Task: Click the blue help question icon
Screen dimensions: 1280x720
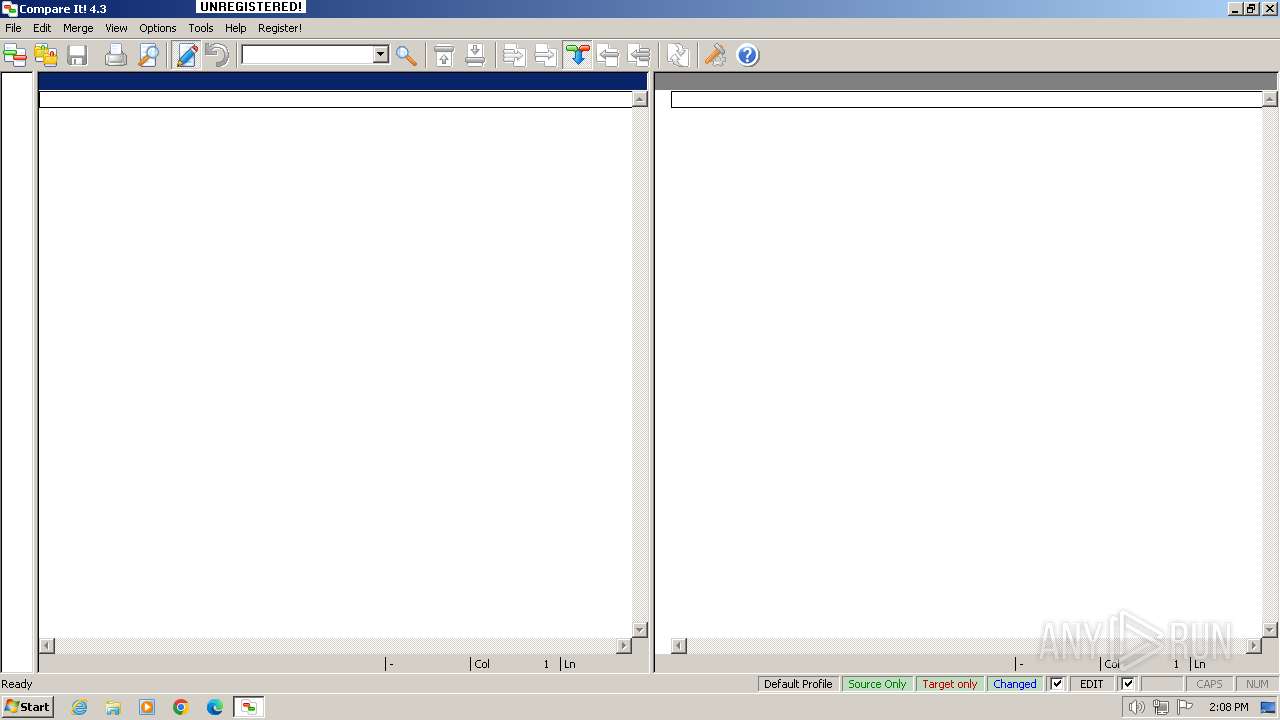Action: click(748, 55)
